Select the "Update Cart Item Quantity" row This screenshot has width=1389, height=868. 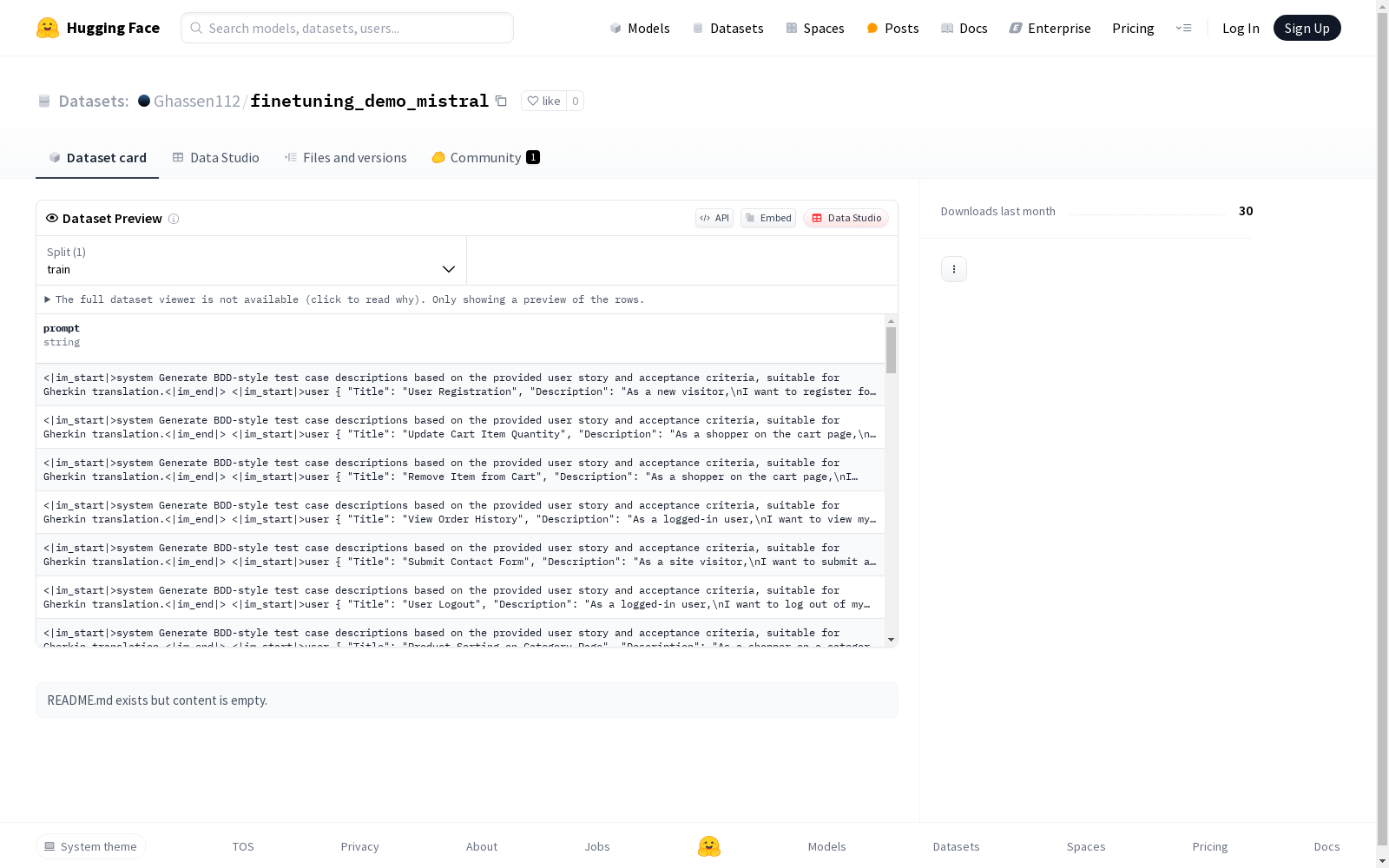coord(460,427)
